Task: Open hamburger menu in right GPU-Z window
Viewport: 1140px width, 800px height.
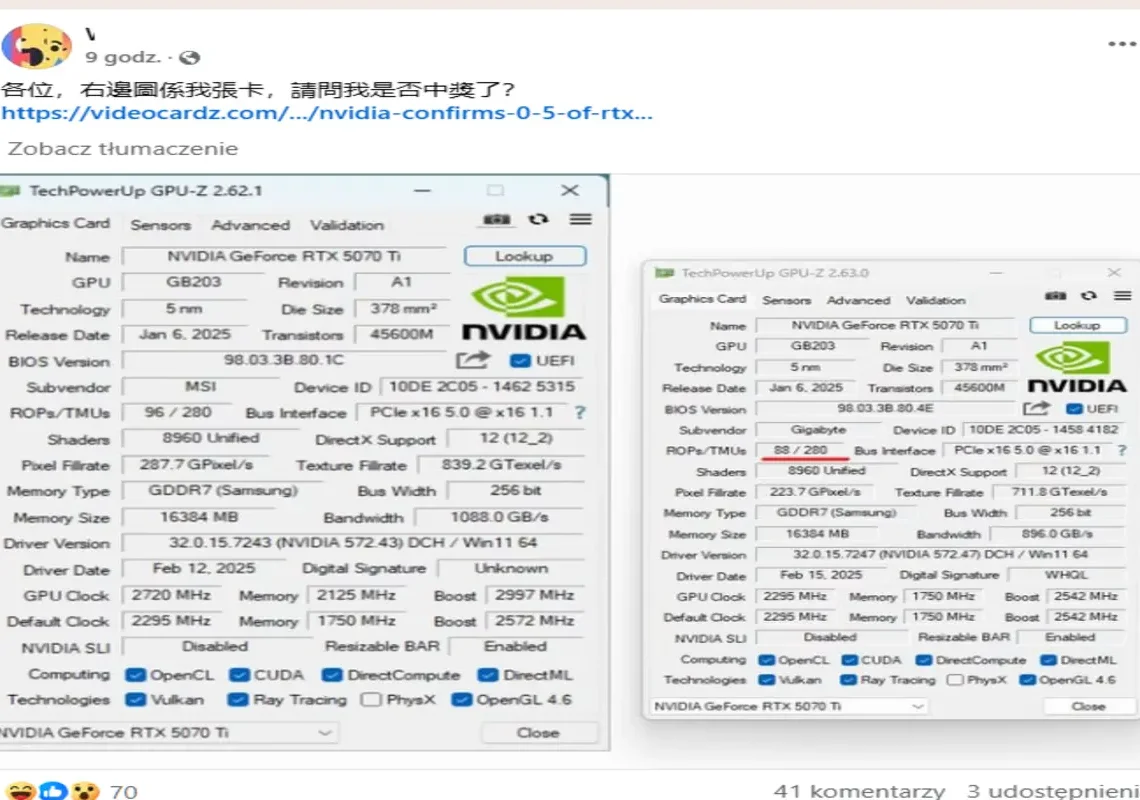Action: coord(1123,295)
